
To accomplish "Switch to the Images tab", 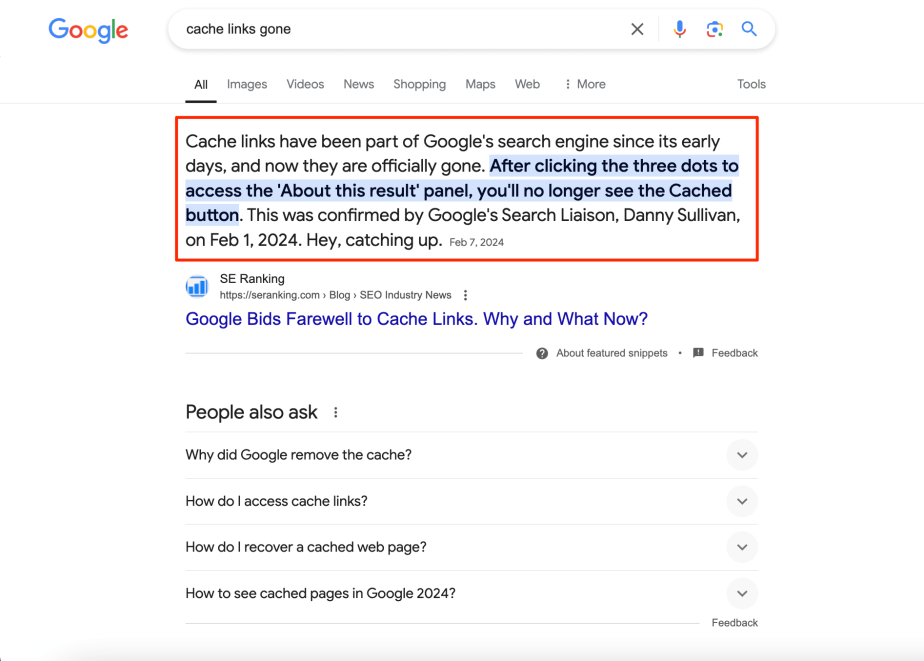I will click(x=247, y=84).
